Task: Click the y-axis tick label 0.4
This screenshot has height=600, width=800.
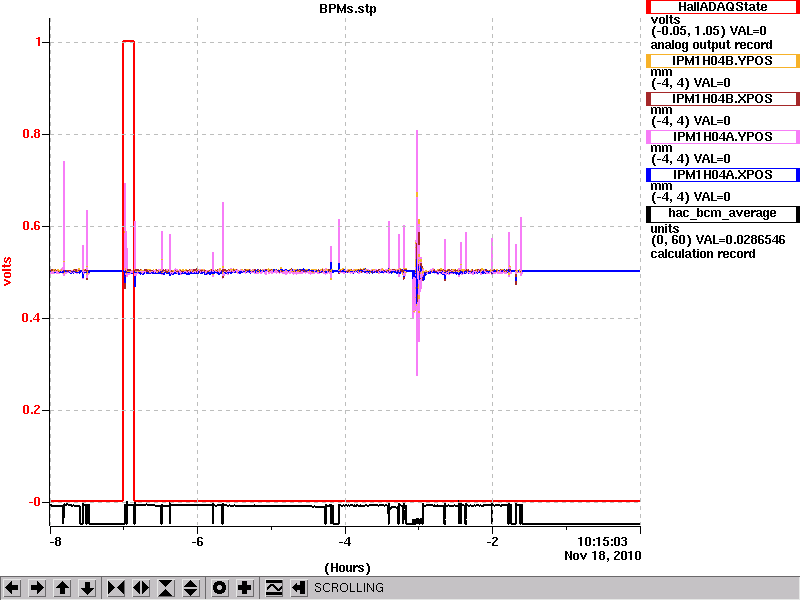Action: [x=32, y=318]
